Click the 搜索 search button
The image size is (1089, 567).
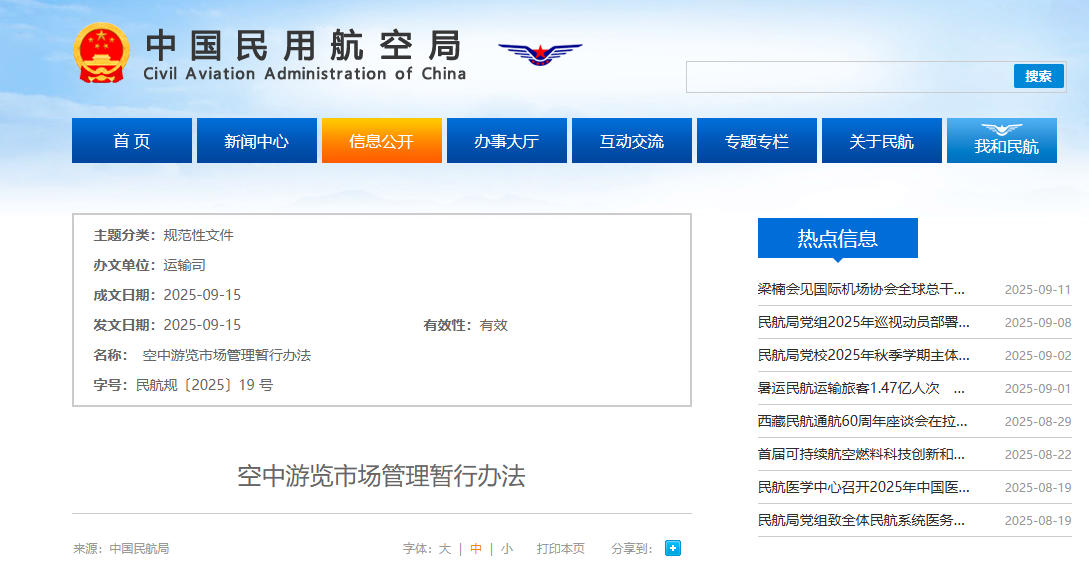tap(1038, 76)
